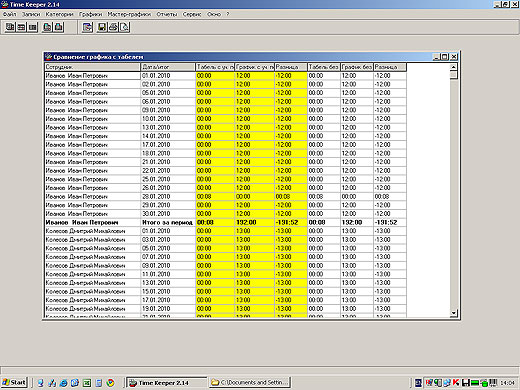Image resolution: width=520 pixels, height=390 pixels.
Task: Click the Time Keeper 2.14 taskbar button
Action: tap(167, 383)
